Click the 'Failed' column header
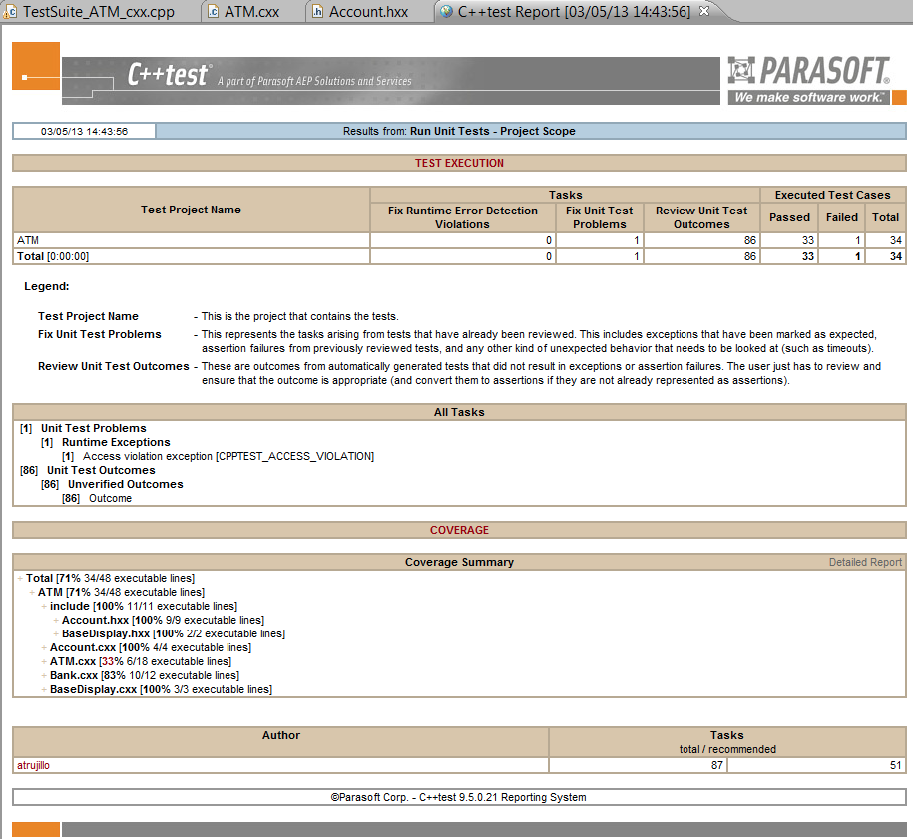This screenshot has height=839, width=913. (x=842, y=217)
